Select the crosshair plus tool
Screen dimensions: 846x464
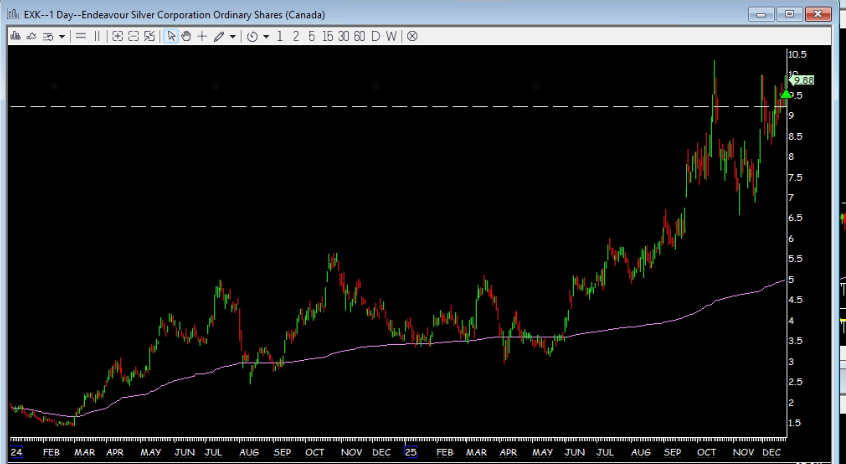click(x=202, y=36)
